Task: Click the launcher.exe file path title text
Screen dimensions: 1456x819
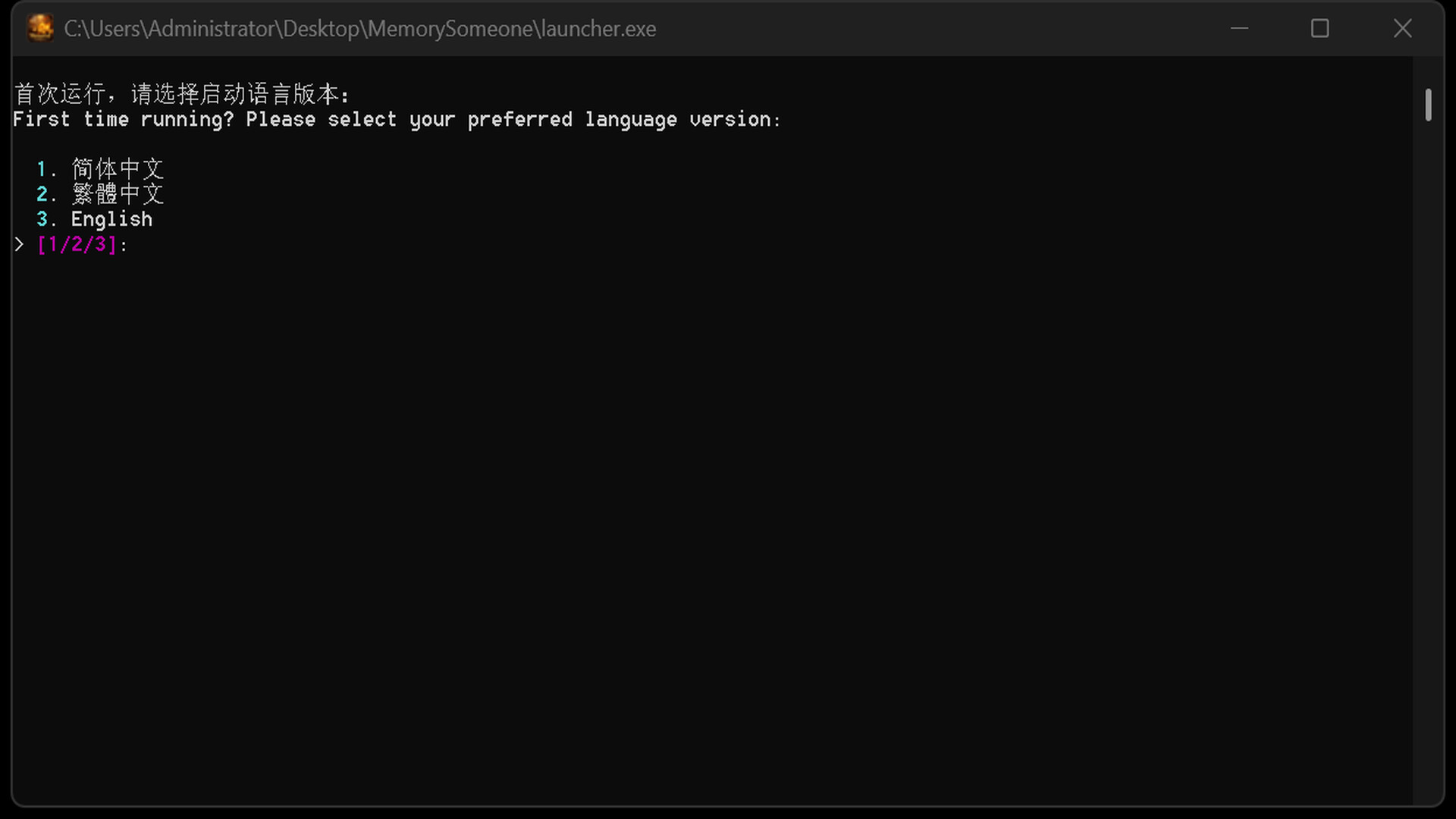Action: (359, 29)
